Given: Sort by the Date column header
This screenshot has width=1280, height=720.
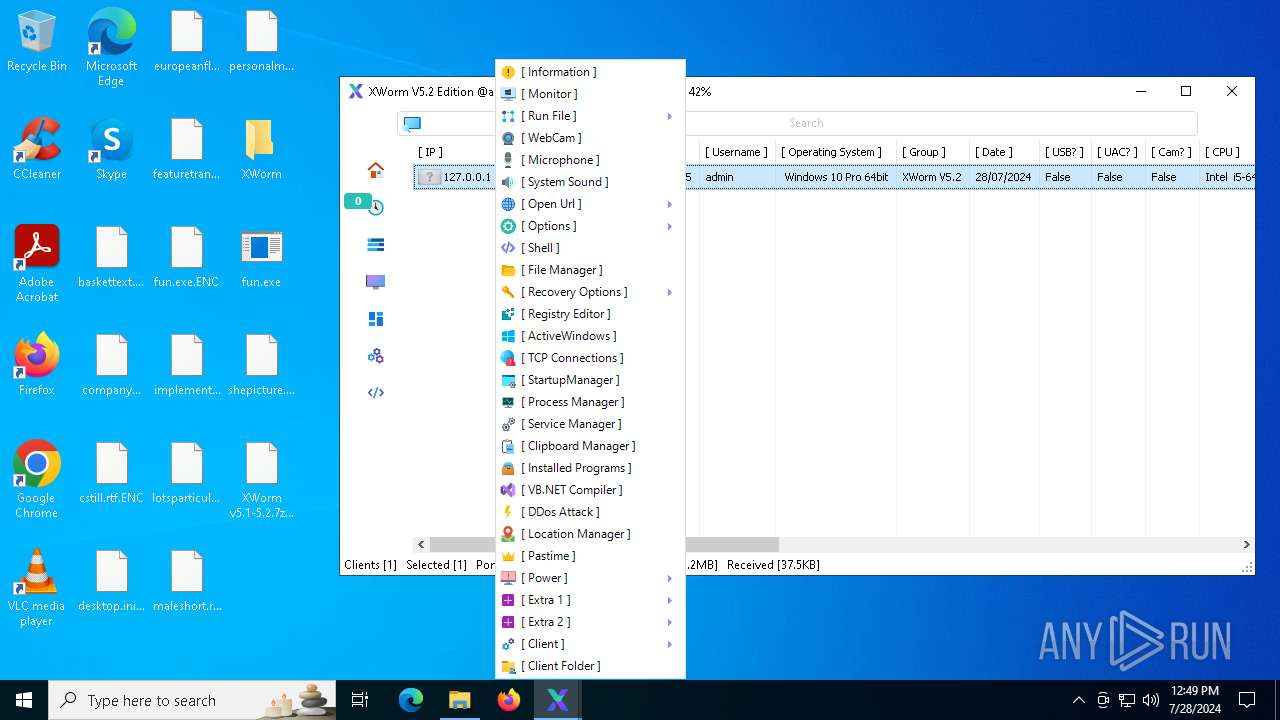Looking at the screenshot, I should tap(994, 152).
